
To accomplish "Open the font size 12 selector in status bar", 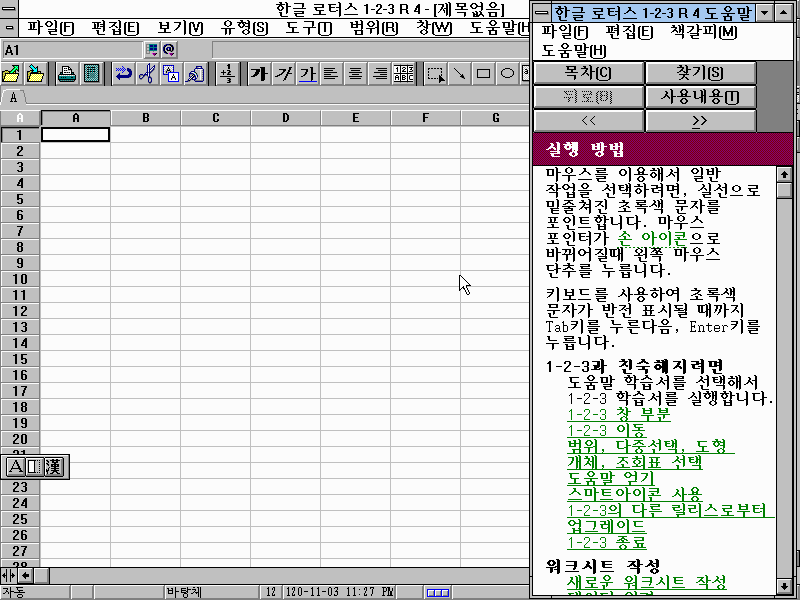I will pyautogui.click(x=271, y=592).
